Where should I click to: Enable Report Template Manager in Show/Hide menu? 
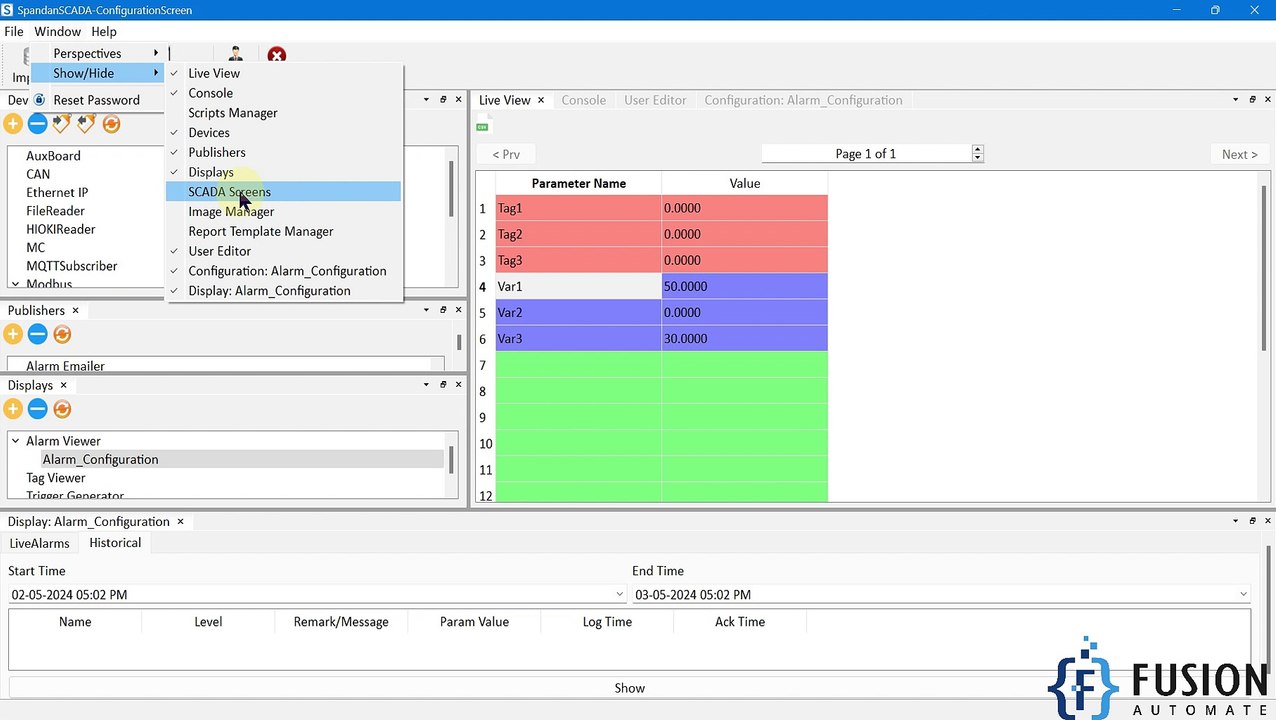point(284,231)
